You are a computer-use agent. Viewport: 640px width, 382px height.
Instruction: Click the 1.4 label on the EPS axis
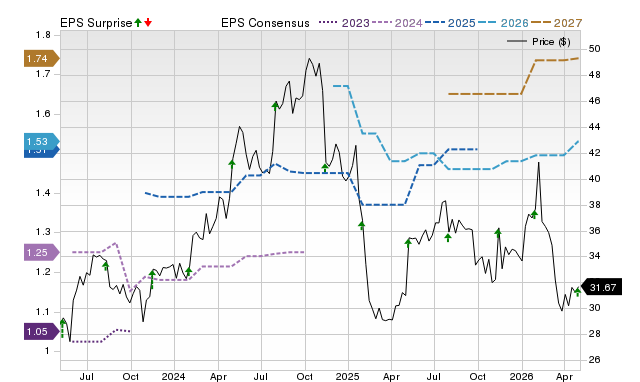coord(43,193)
